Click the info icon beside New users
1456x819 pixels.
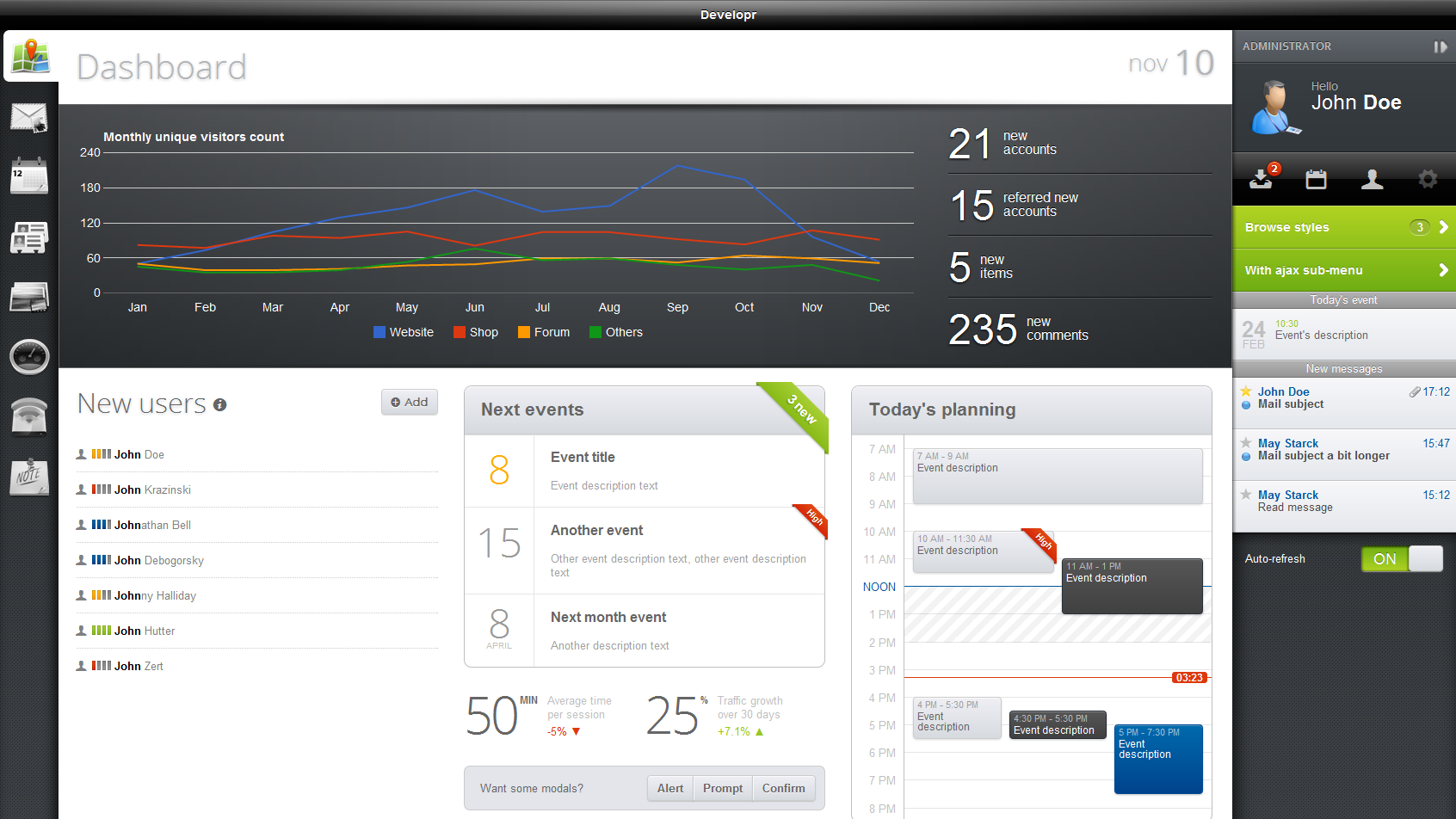pyautogui.click(x=220, y=405)
